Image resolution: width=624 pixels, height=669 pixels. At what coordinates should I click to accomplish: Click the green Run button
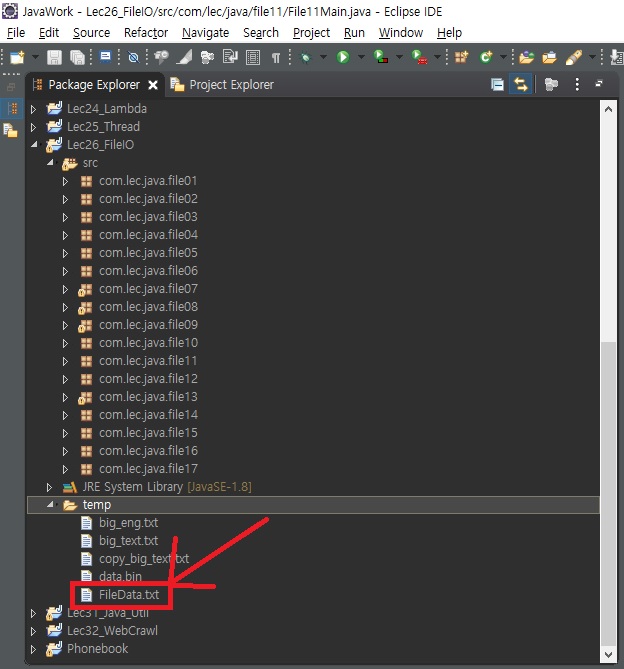pos(343,57)
